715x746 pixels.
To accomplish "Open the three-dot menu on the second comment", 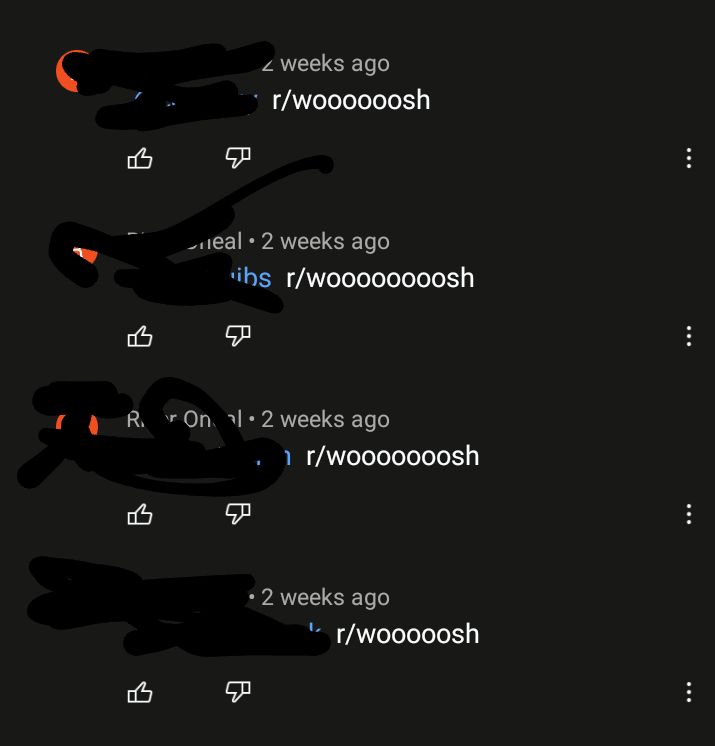I will click(x=689, y=336).
